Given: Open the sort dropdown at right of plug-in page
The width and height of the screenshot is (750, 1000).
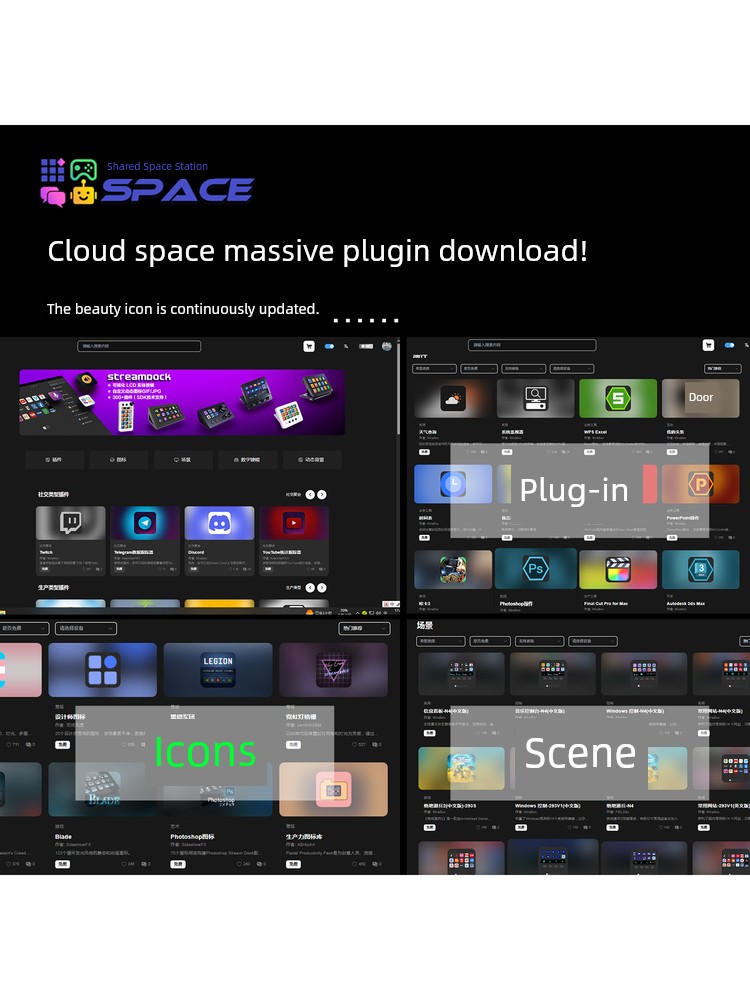Looking at the screenshot, I should click(722, 369).
